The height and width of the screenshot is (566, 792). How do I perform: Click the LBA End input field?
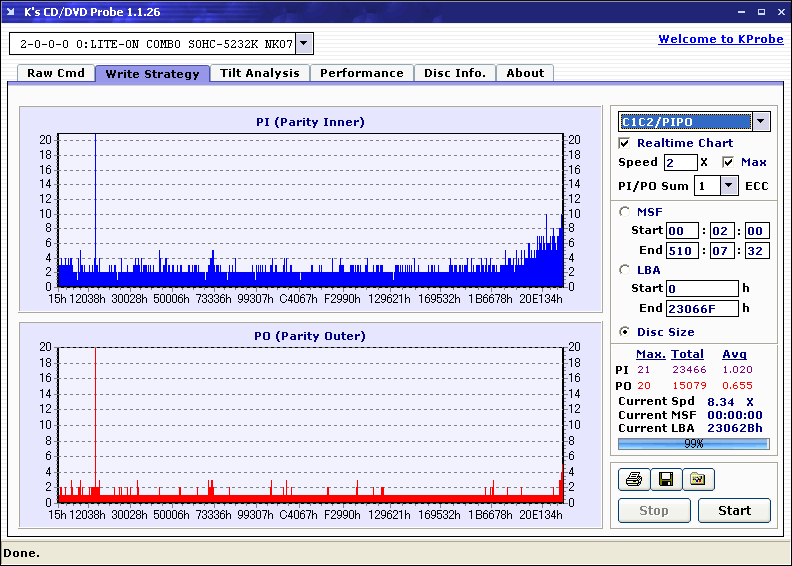point(702,309)
